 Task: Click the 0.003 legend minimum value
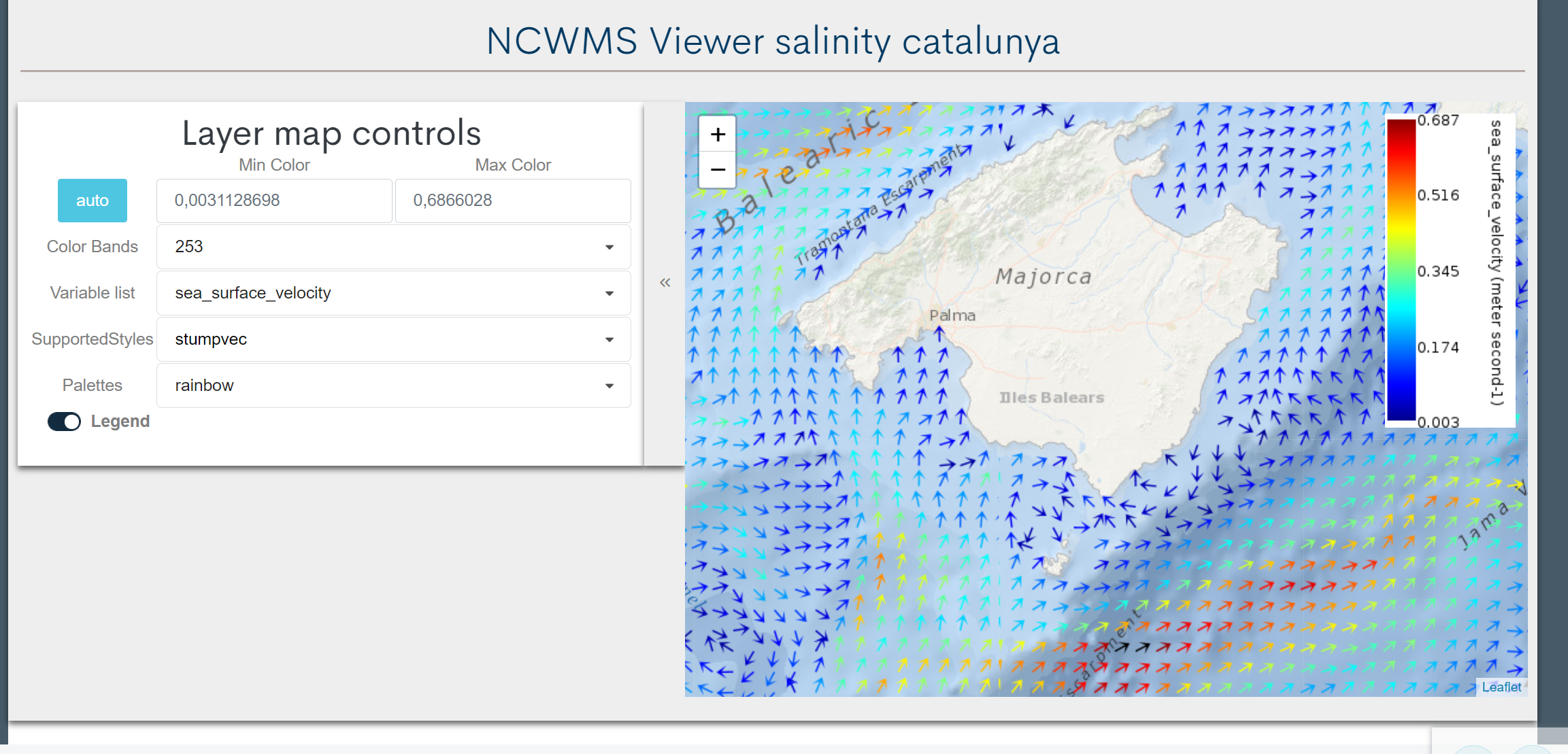pos(1438,422)
